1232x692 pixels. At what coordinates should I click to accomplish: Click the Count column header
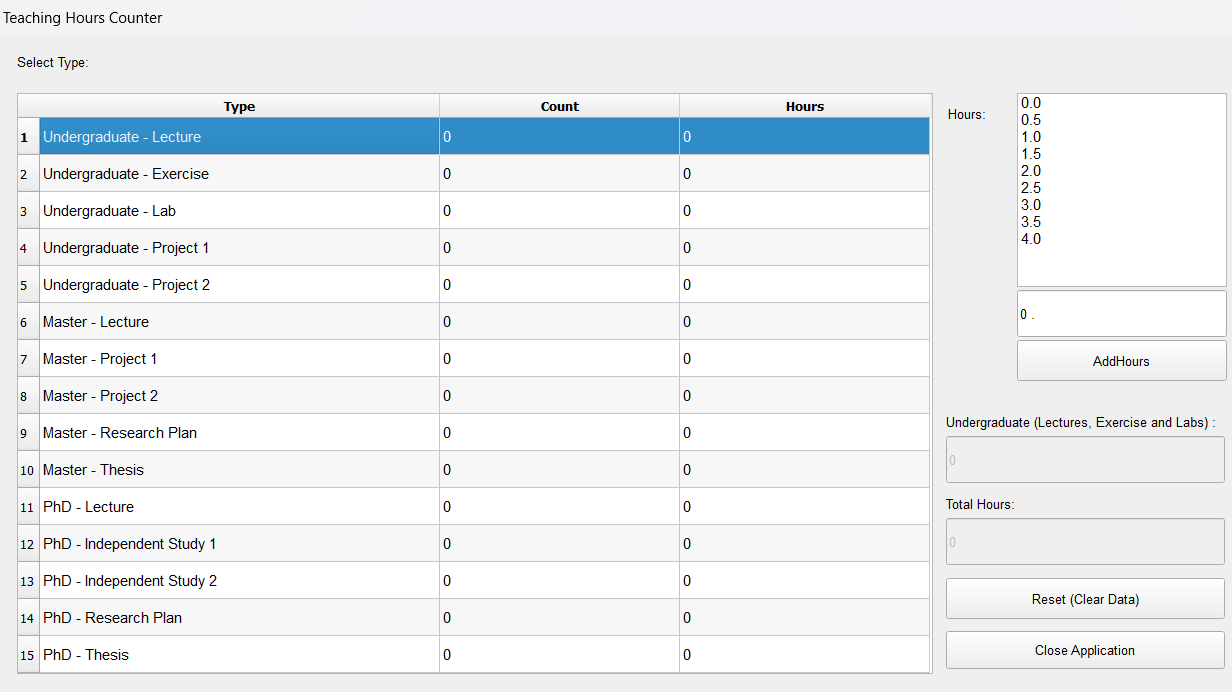[559, 106]
